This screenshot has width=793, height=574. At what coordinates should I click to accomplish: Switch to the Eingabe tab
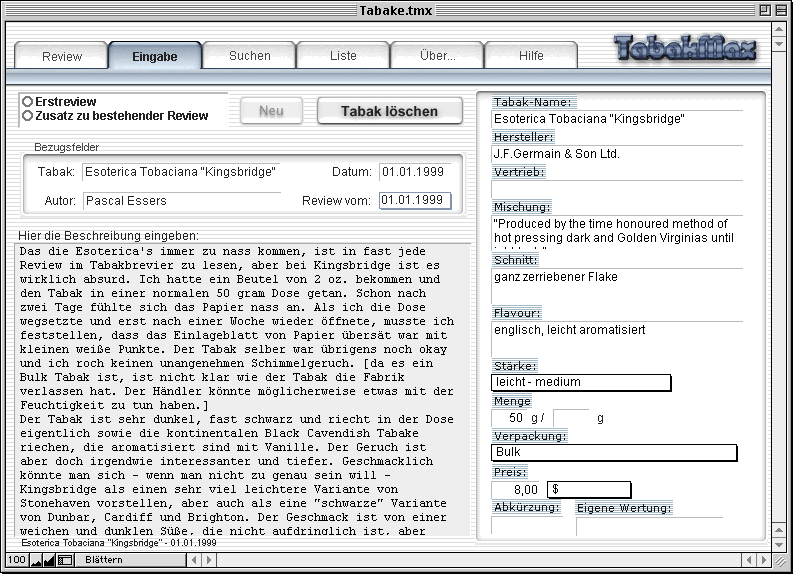[x=155, y=56]
